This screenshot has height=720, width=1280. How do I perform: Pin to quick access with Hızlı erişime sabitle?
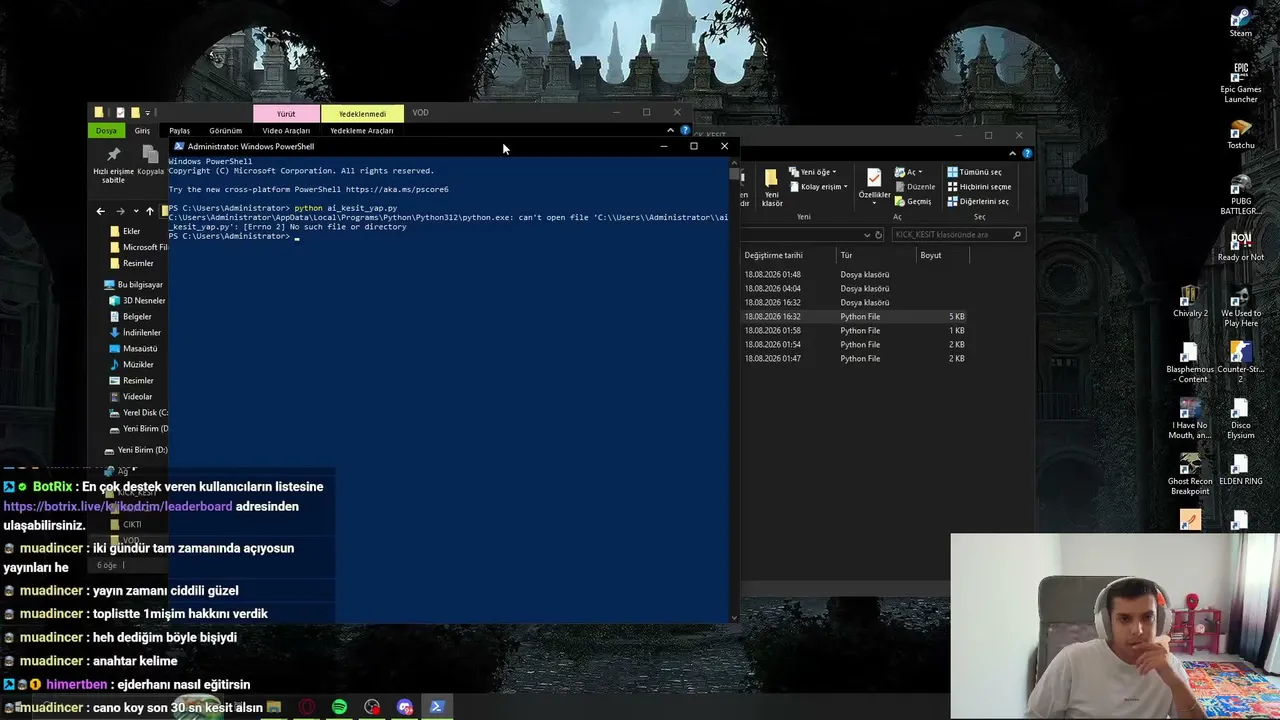click(113, 165)
